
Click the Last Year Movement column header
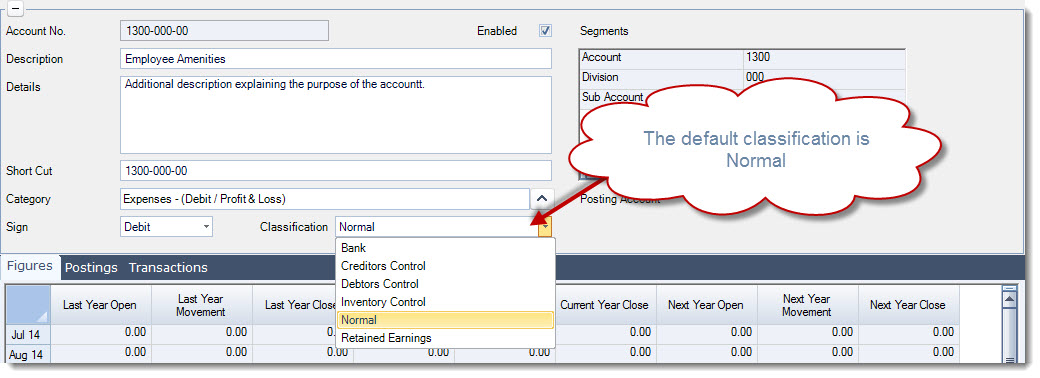[201, 305]
